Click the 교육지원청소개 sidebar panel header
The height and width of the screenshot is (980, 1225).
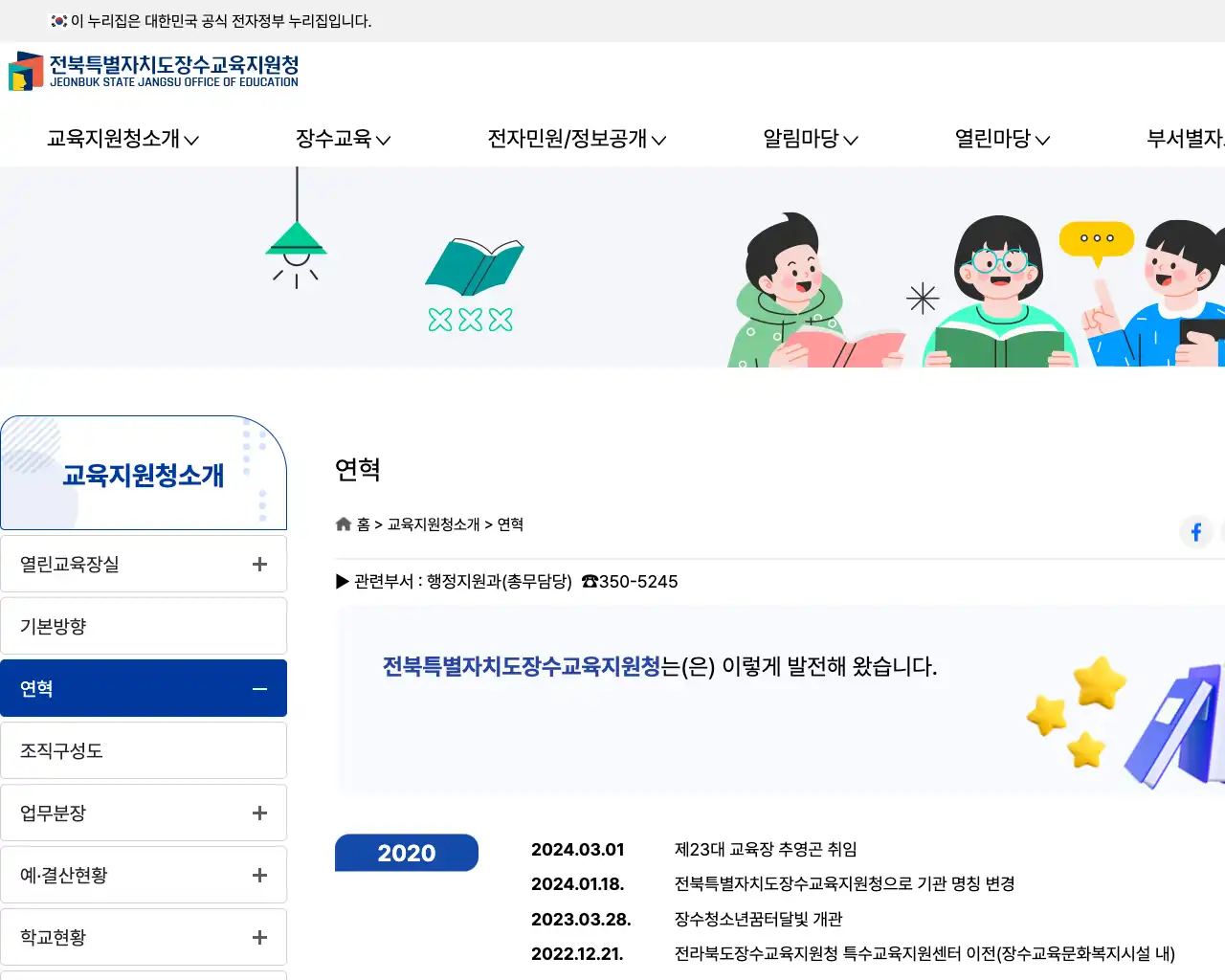tap(142, 473)
